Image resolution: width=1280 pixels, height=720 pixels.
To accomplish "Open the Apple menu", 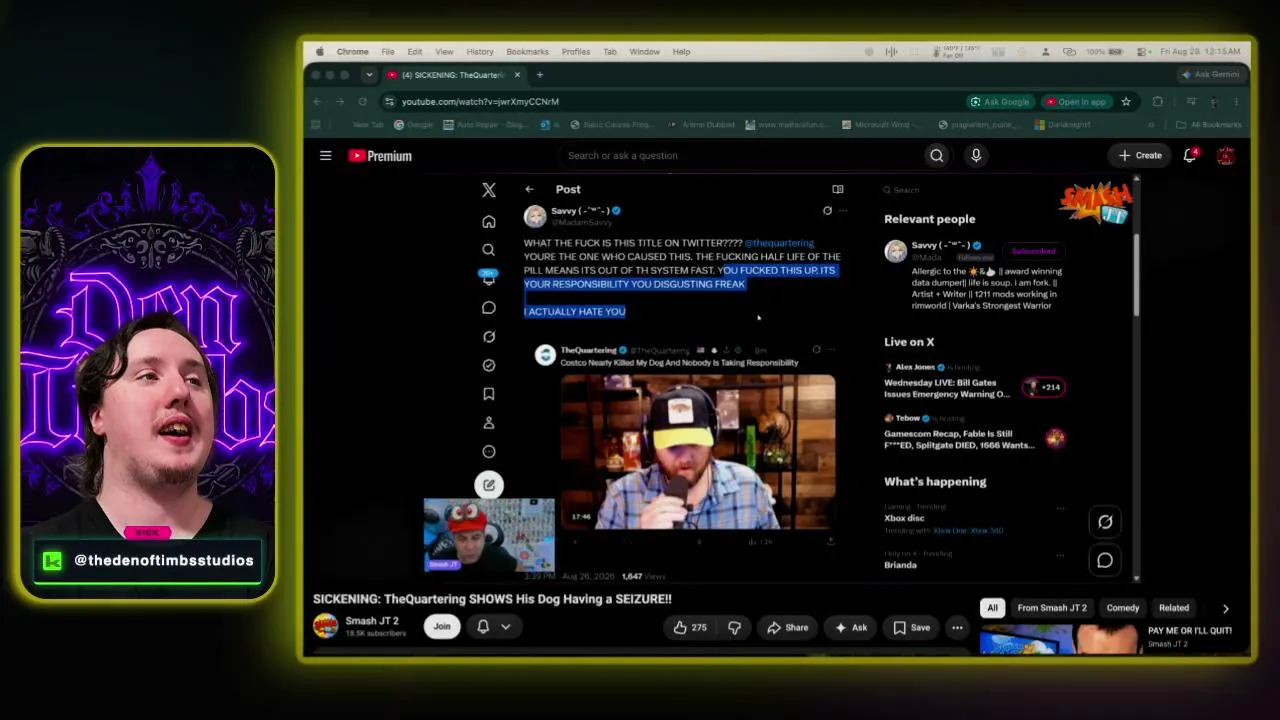I will pyautogui.click(x=320, y=52).
